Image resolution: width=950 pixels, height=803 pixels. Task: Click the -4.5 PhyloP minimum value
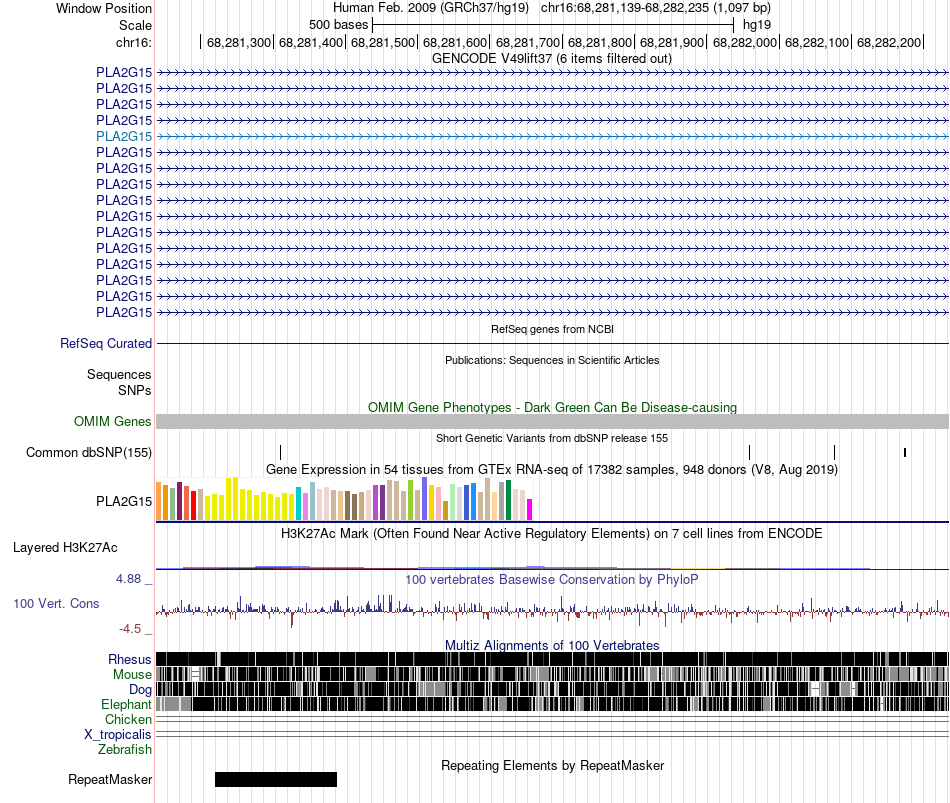tap(130, 629)
